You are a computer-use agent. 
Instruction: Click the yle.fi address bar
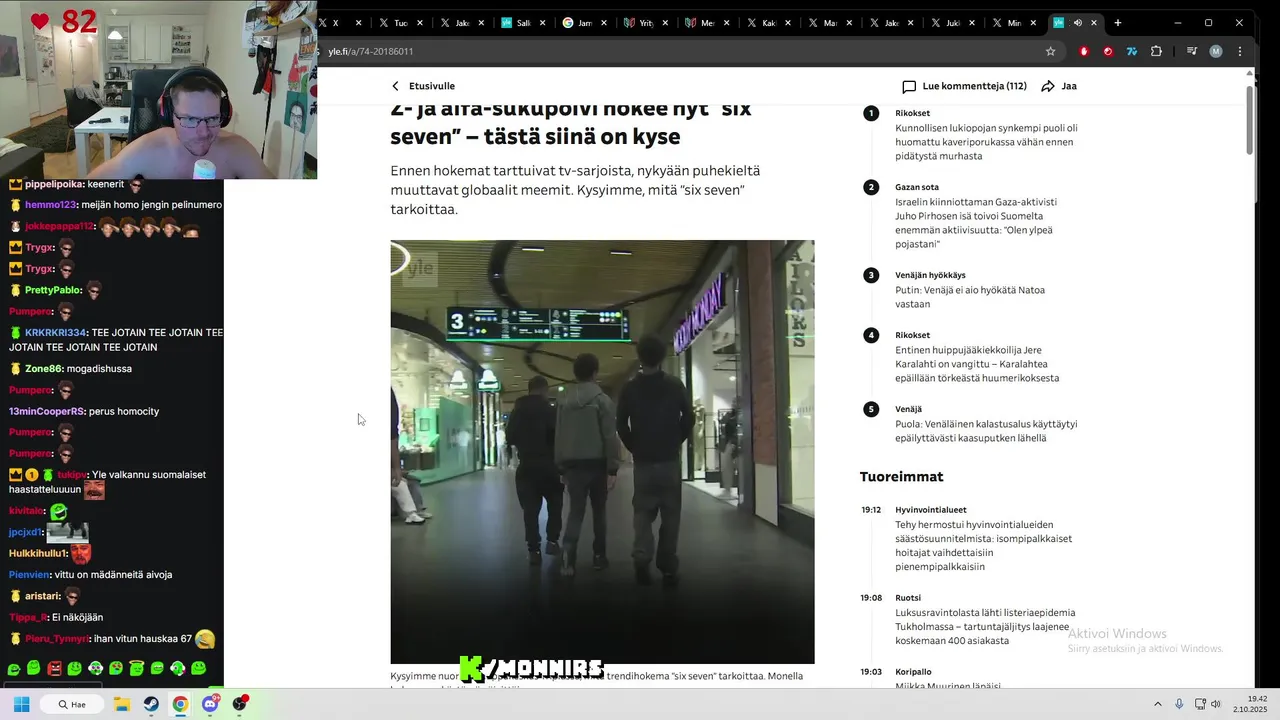coord(680,51)
